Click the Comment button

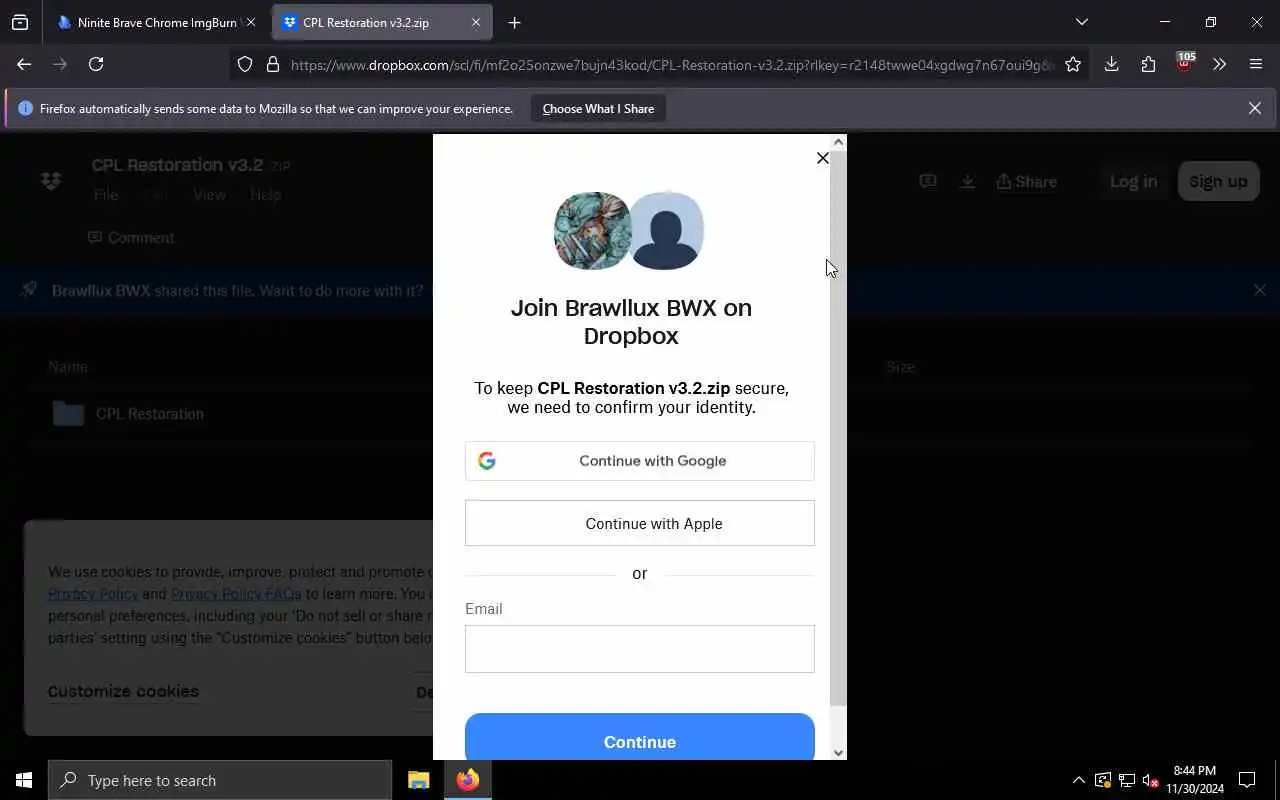[x=131, y=238]
